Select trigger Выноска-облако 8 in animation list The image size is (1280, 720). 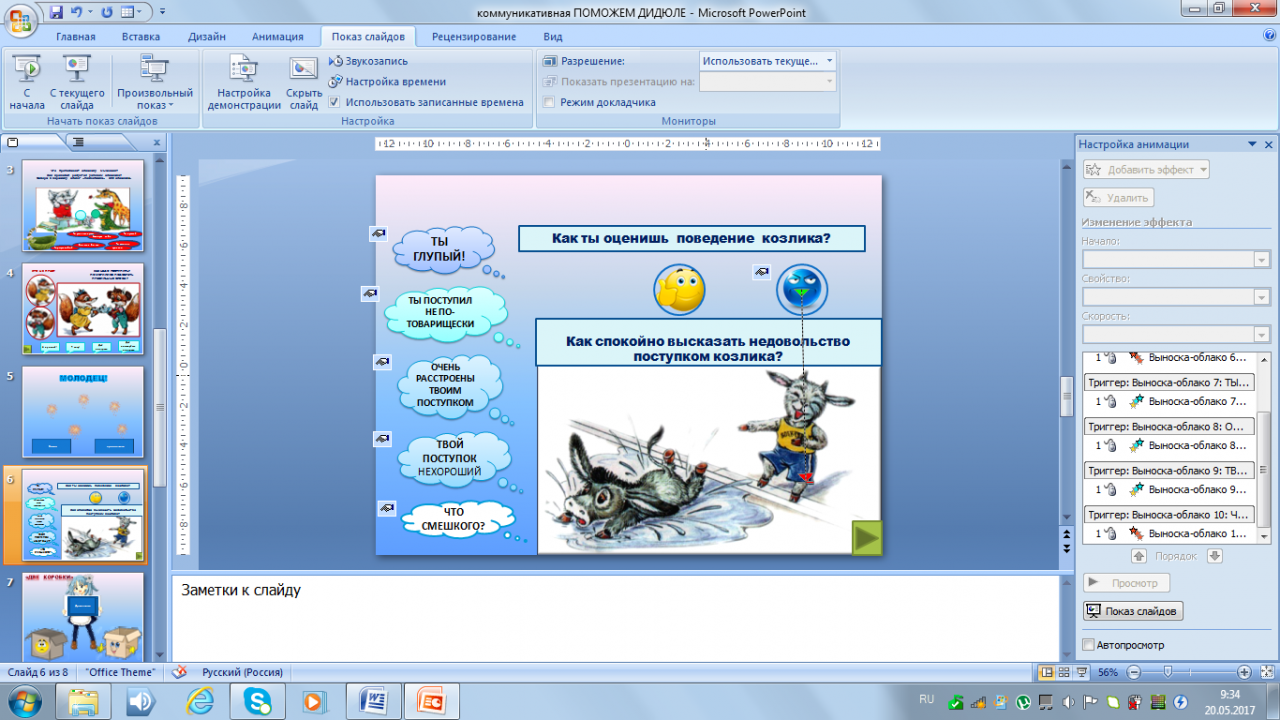1168,425
